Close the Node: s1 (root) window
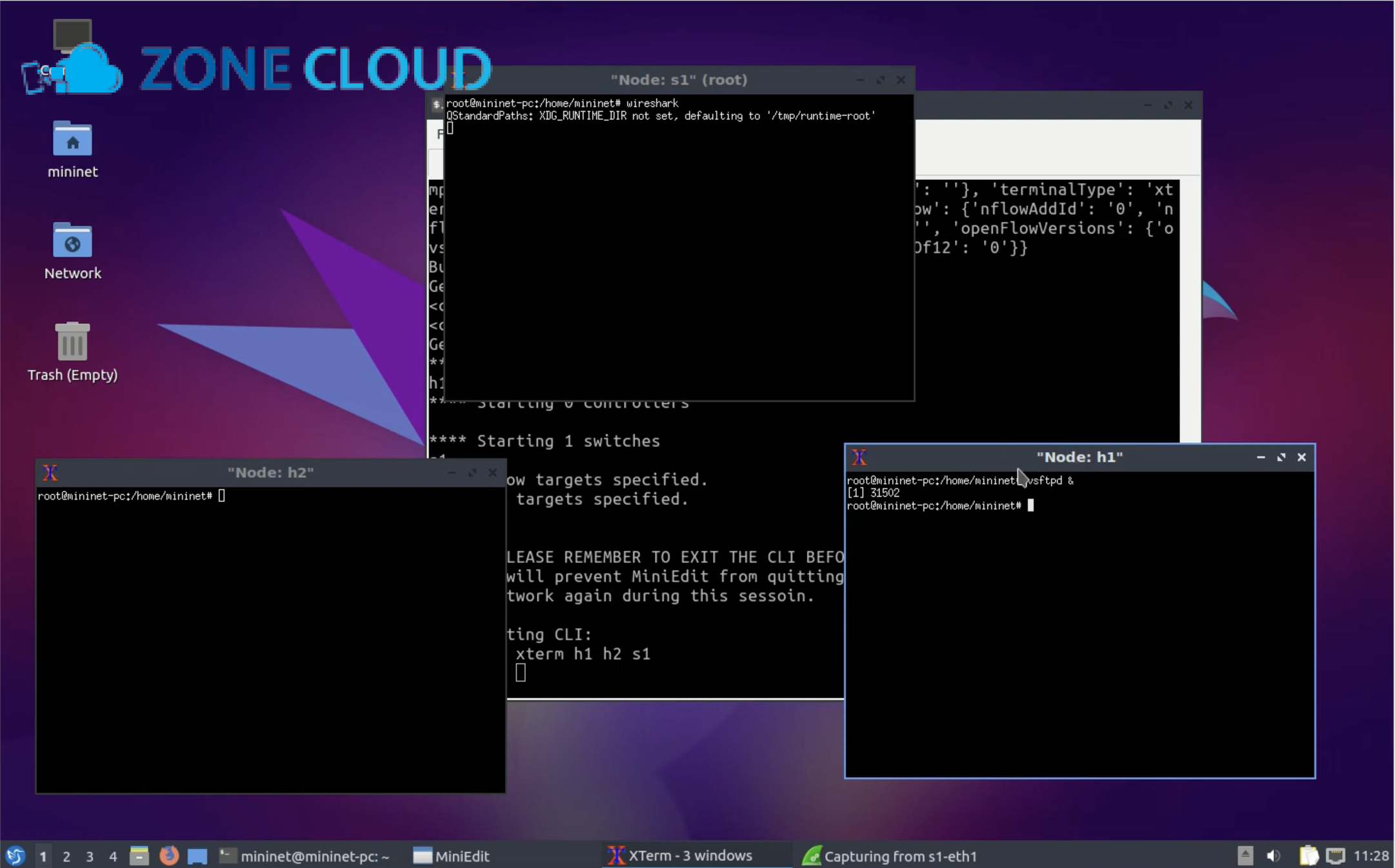This screenshot has height=868, width=1395. (901, 80)
